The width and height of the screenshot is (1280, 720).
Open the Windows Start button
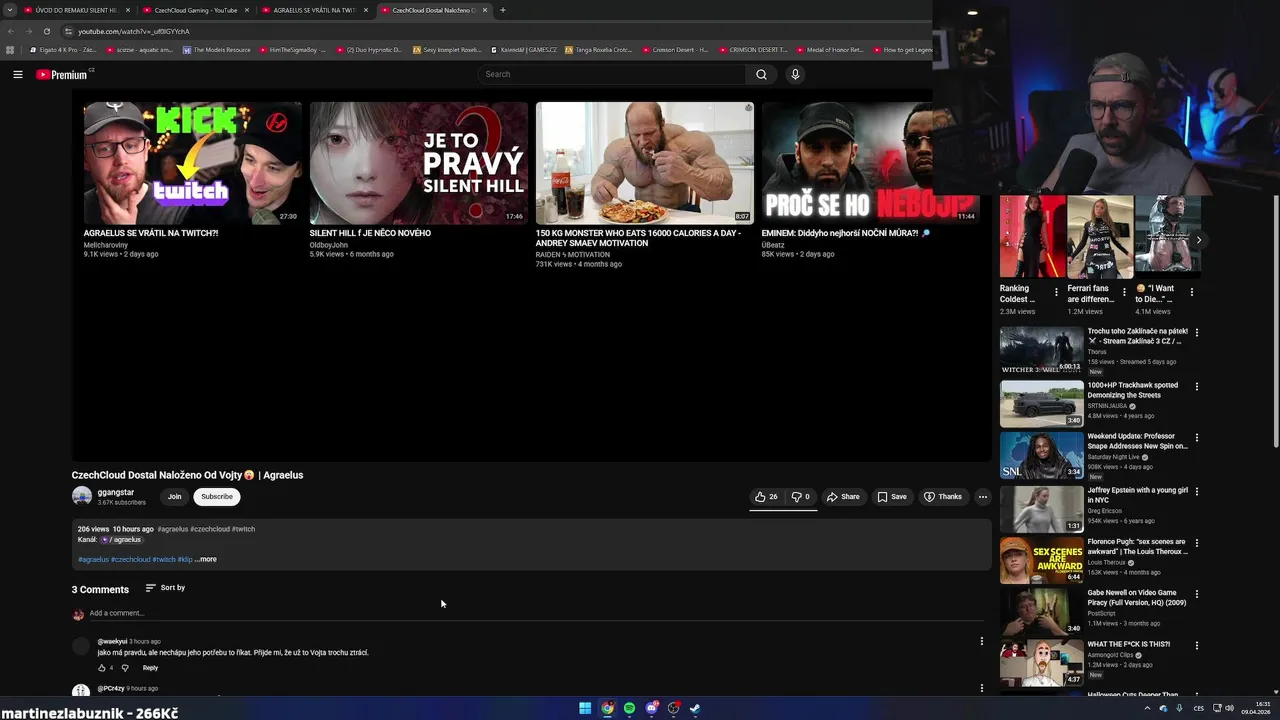[585, 708]
